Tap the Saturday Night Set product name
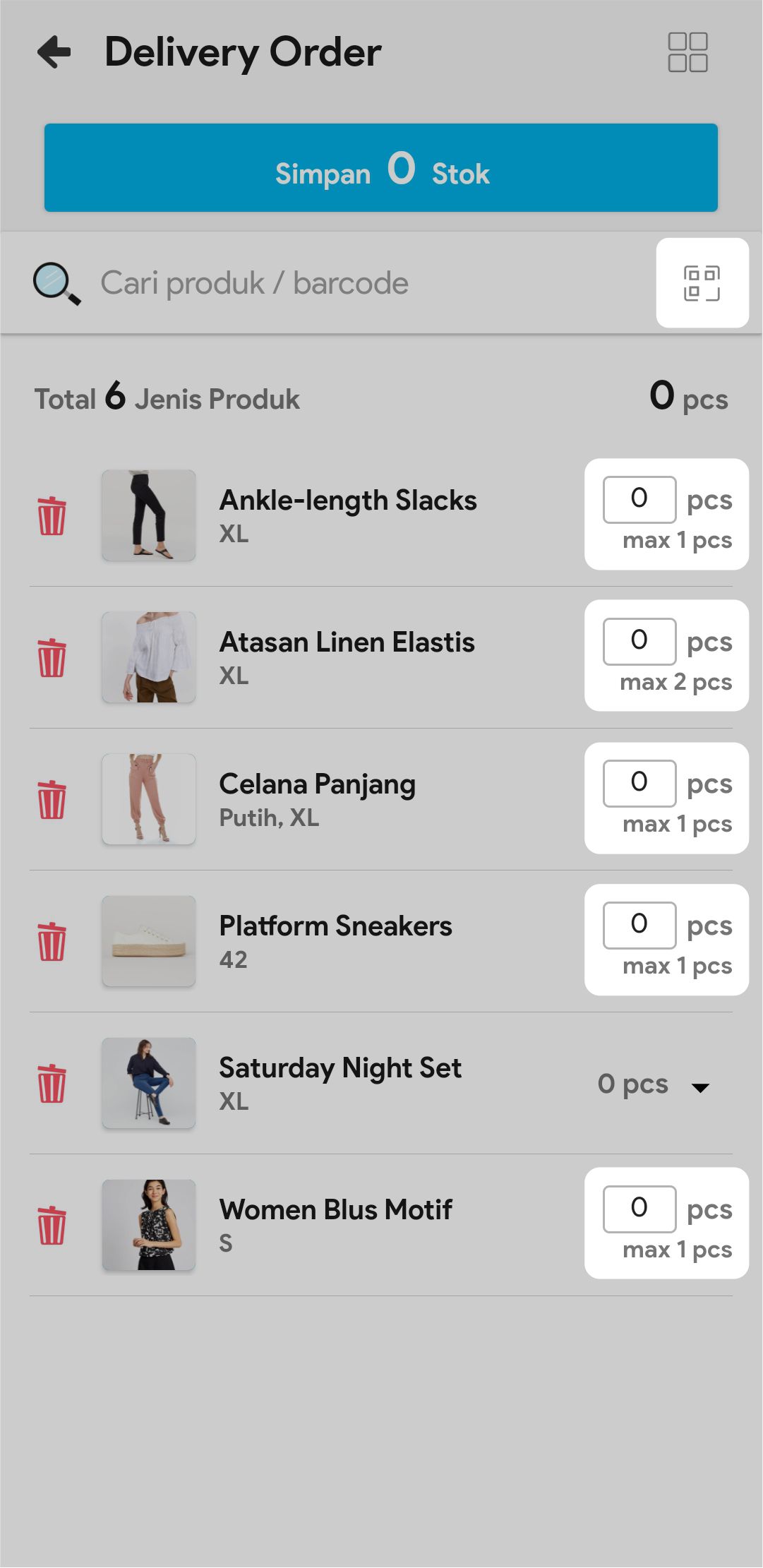763x1568 pixels. [x=340, y=1068]
